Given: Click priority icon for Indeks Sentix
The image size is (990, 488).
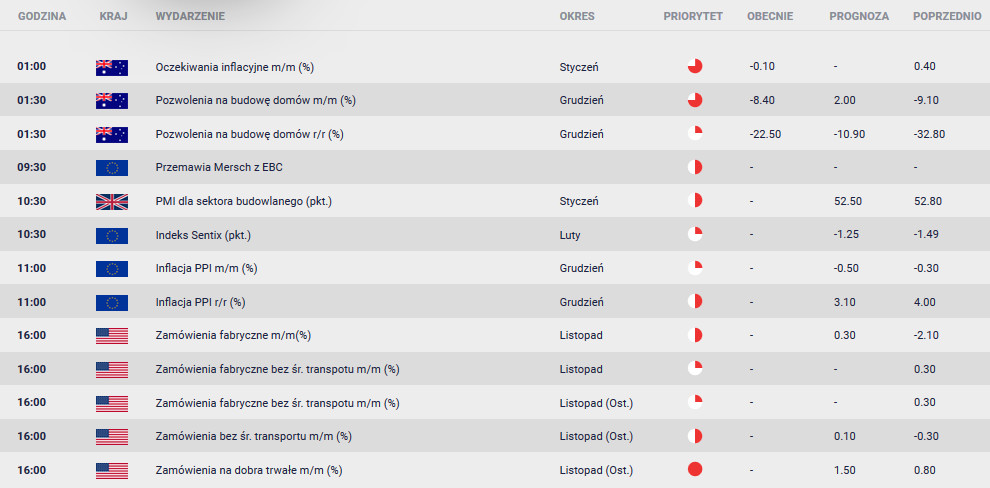Looking at the screenshot, I should pos(695,234).
